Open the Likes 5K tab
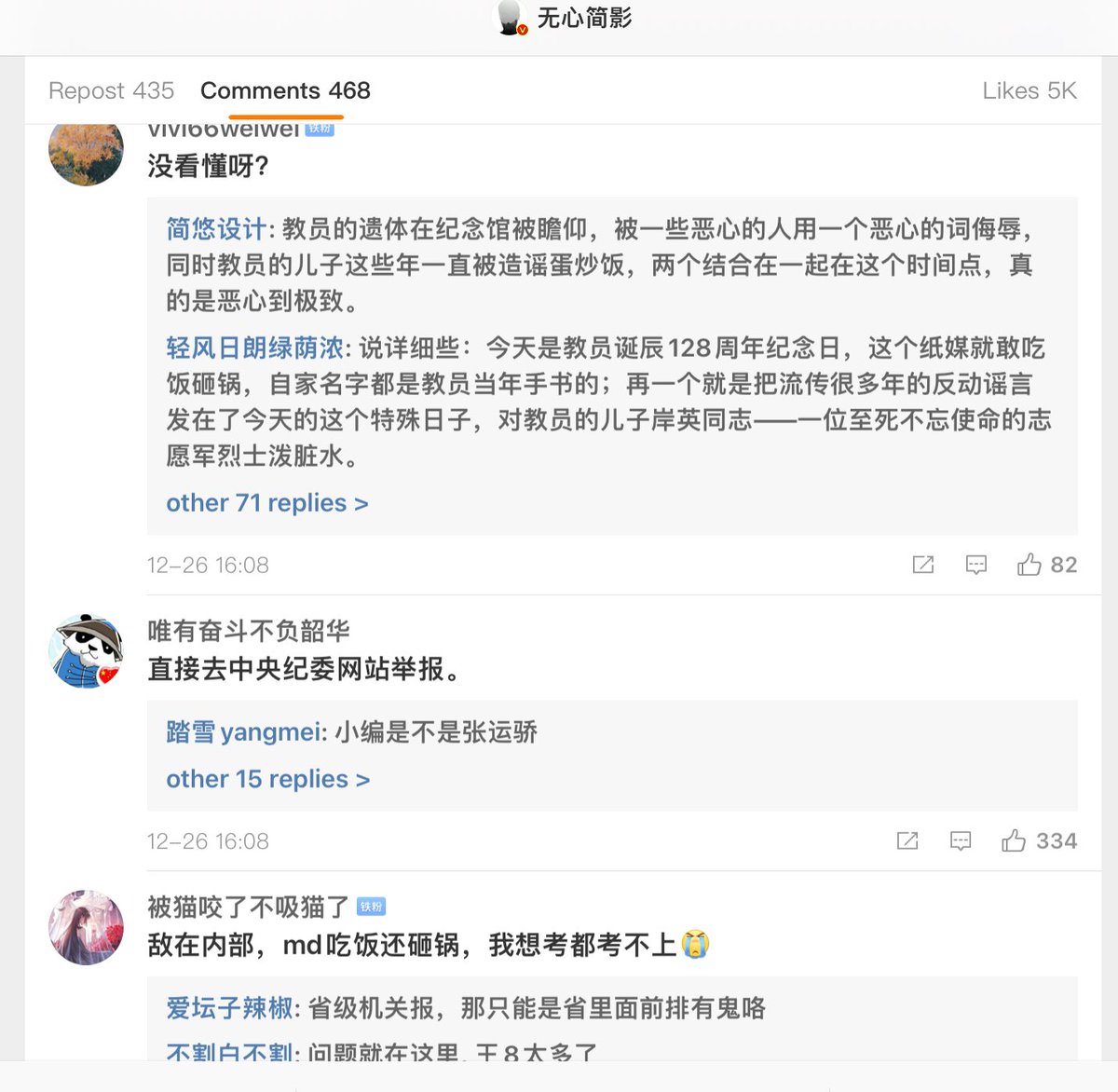This screenshot has height=1092, width=1118. pos(1029,90)
